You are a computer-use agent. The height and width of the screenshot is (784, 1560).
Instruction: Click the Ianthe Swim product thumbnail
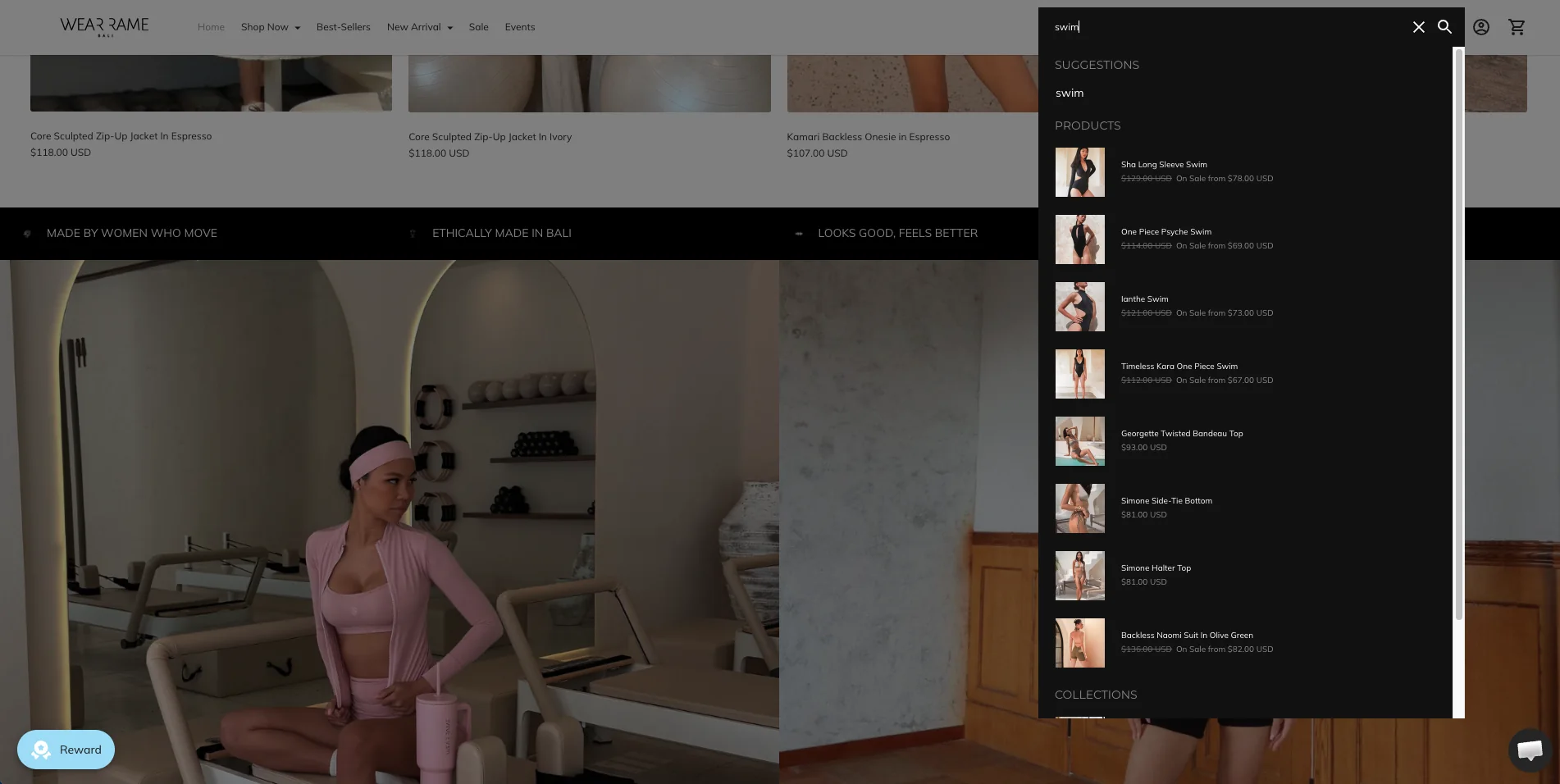click(x=1080, y=307)
